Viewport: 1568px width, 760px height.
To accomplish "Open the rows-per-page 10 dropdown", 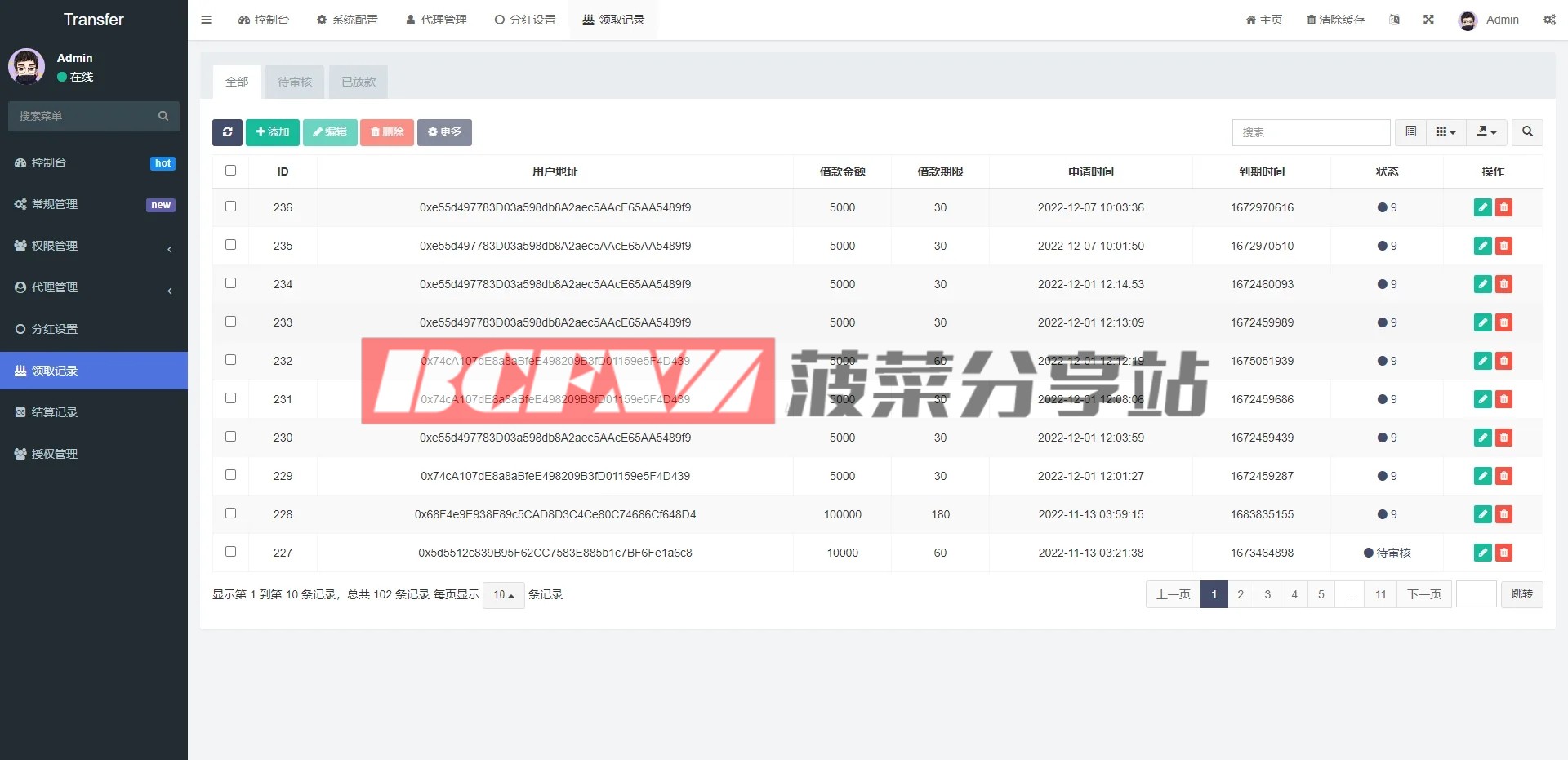I will [x=503, y=595].
